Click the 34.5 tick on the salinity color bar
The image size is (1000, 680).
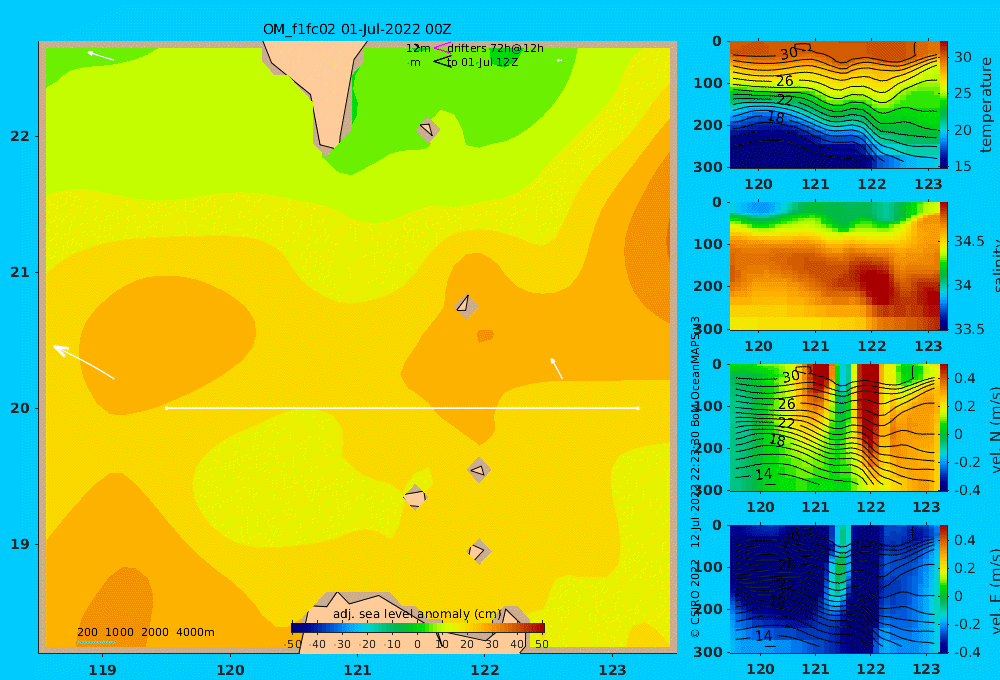coord(969,242)
